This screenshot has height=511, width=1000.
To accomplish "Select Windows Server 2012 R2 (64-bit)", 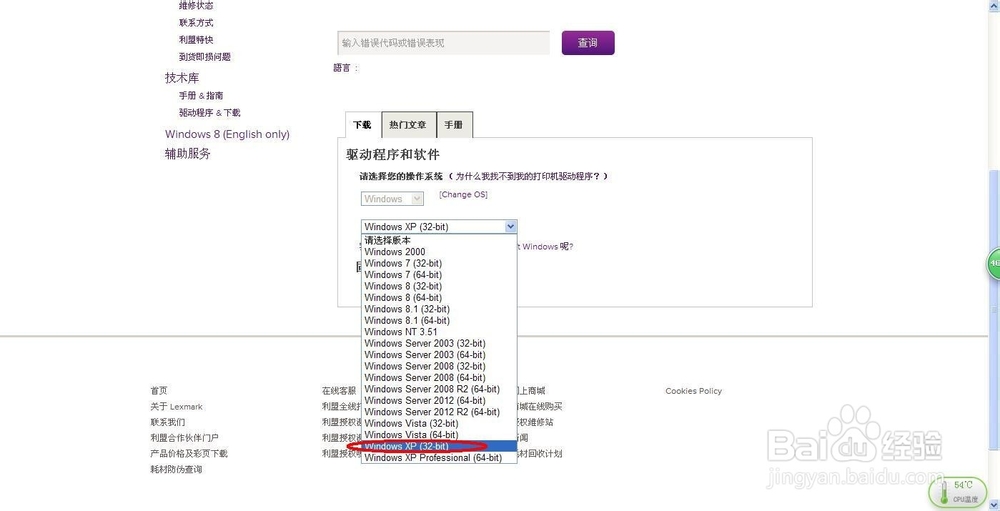I will tap(439, 412).
